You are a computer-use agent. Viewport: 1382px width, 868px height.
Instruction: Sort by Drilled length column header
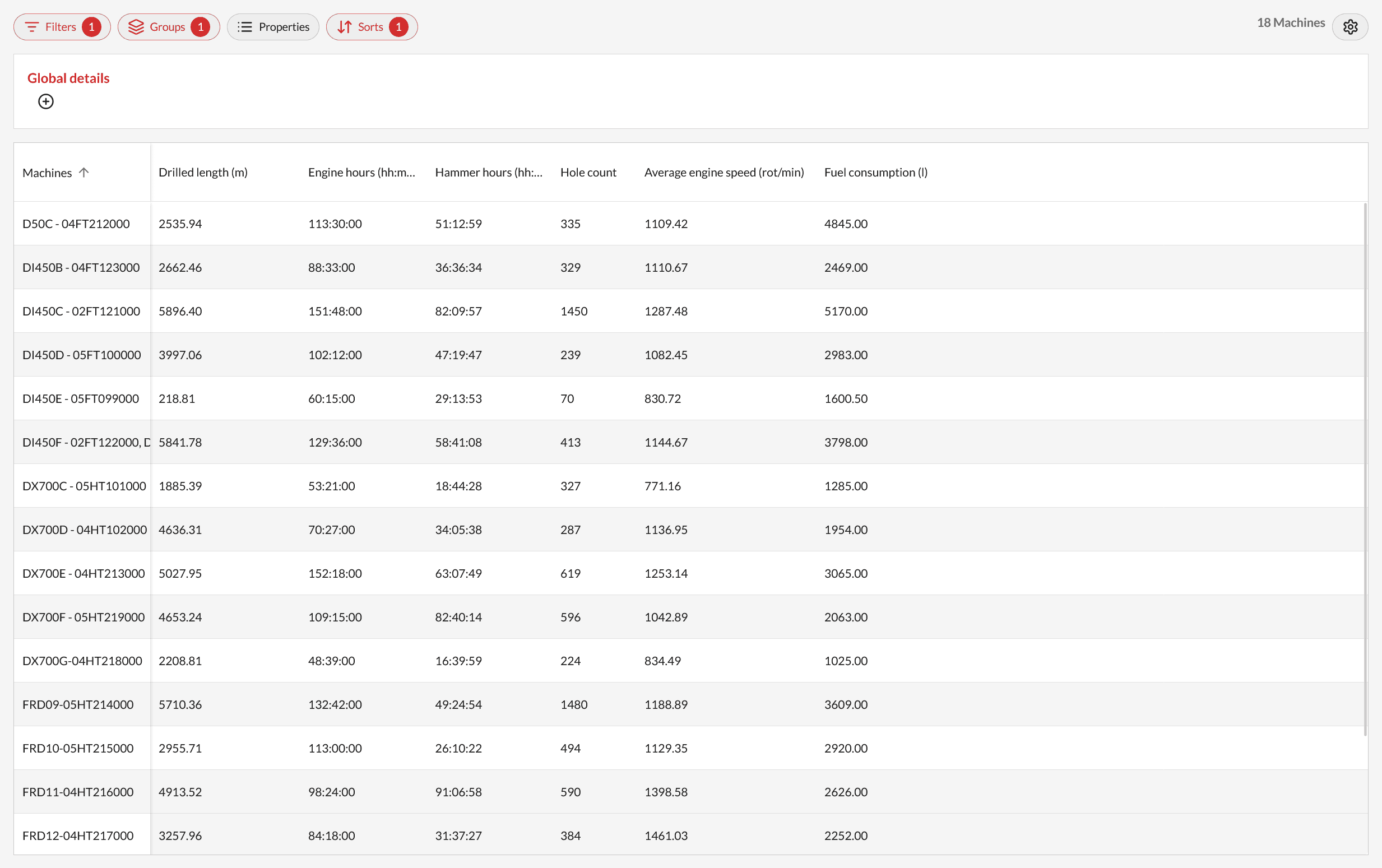[x=203, y=172]
